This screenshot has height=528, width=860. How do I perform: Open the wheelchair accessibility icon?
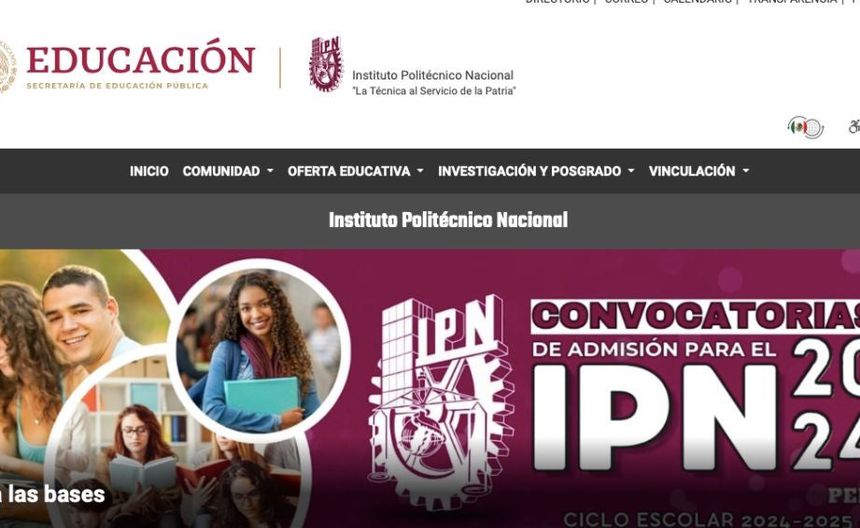click(855, 127)
